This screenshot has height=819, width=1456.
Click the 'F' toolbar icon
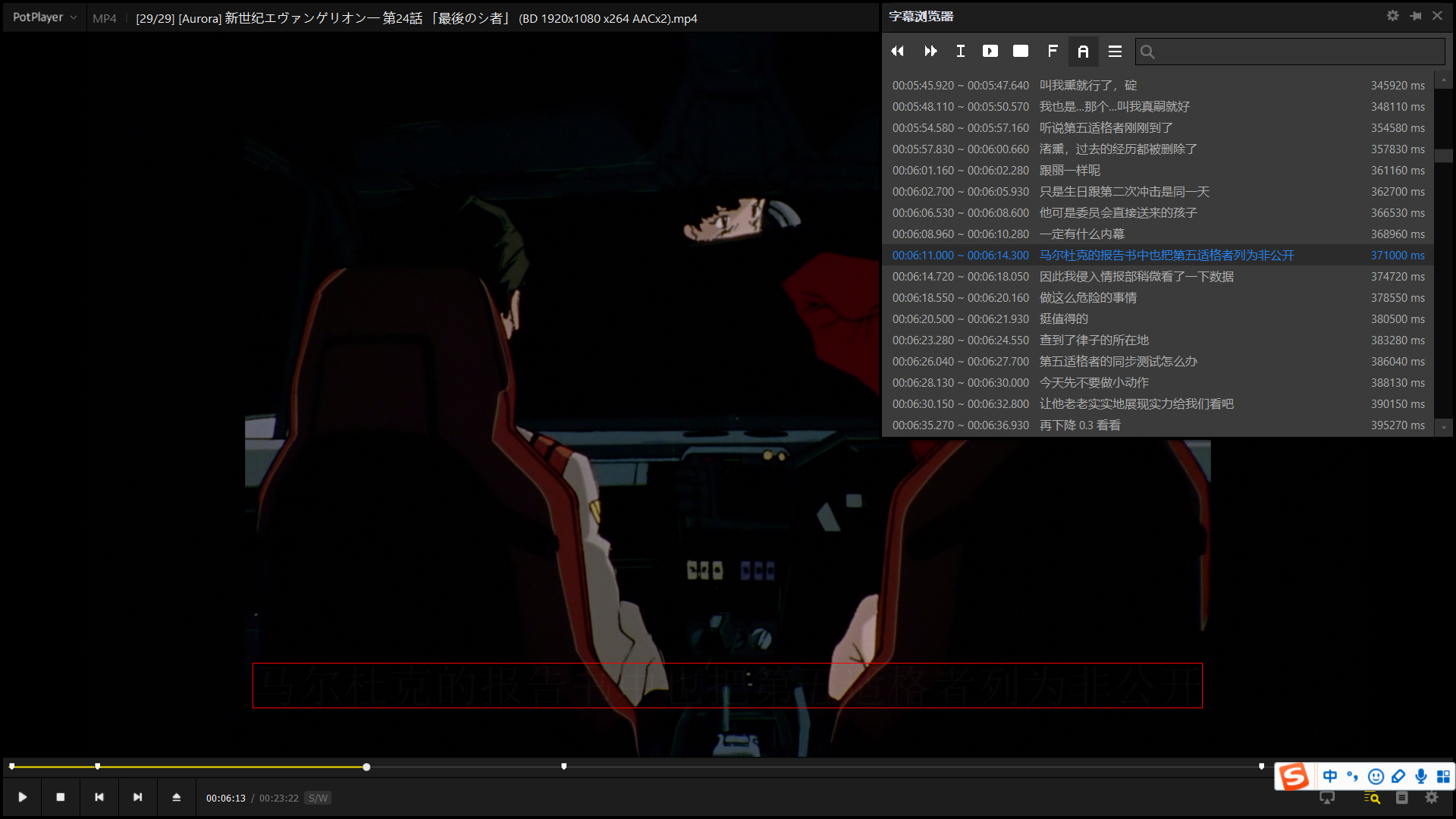(x=1053, y=51)
